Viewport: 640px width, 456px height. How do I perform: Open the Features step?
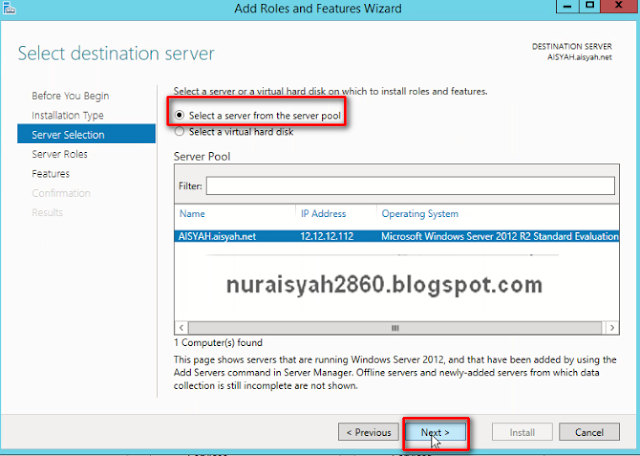(51, 174)
